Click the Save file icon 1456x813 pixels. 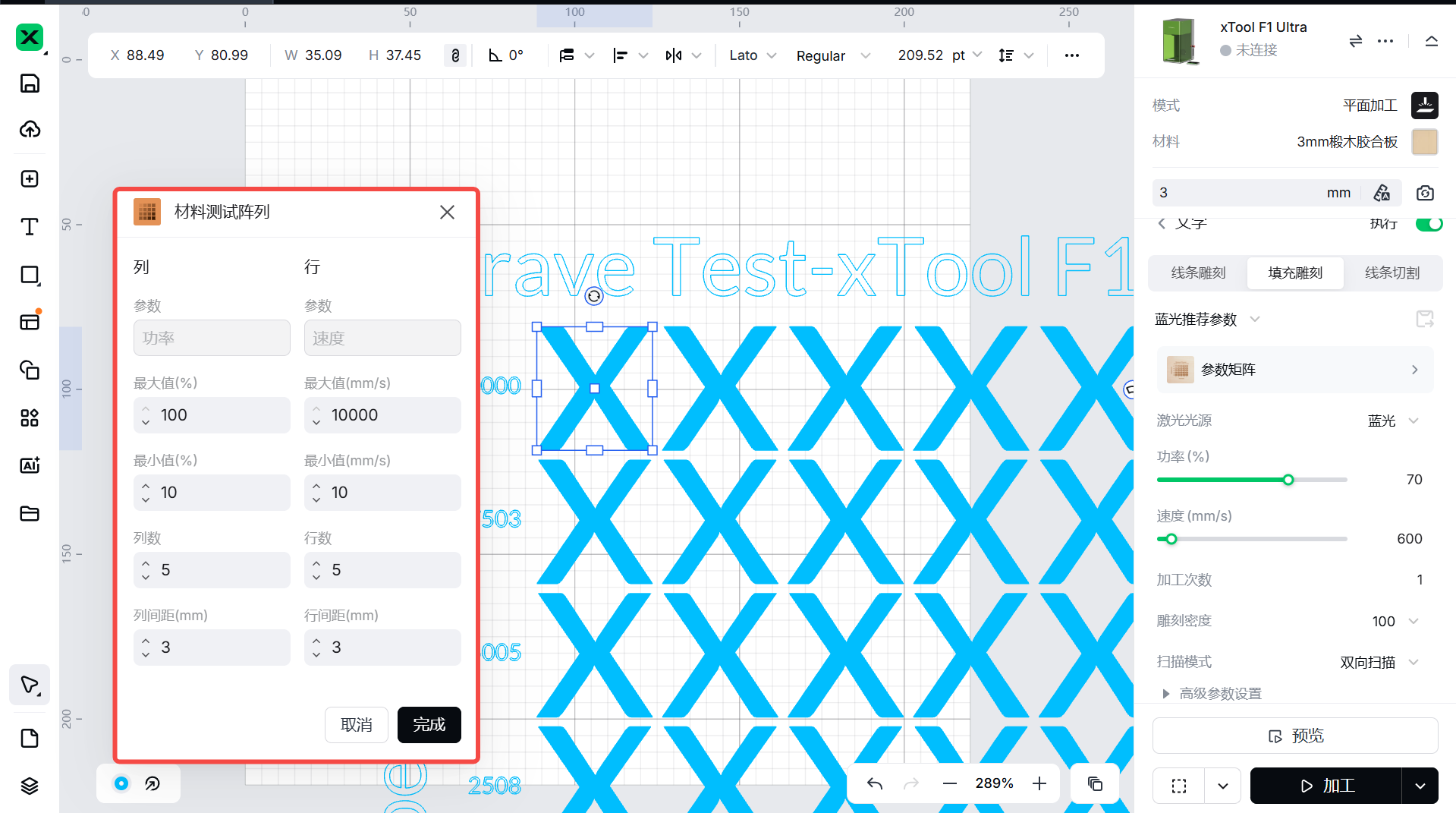point(30,84)
